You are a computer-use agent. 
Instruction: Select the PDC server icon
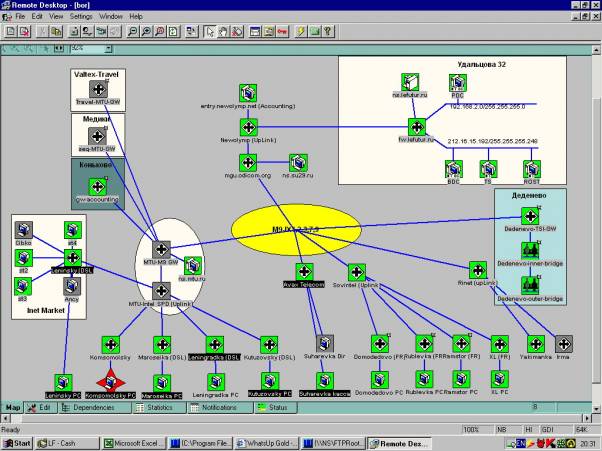[458, 83]
